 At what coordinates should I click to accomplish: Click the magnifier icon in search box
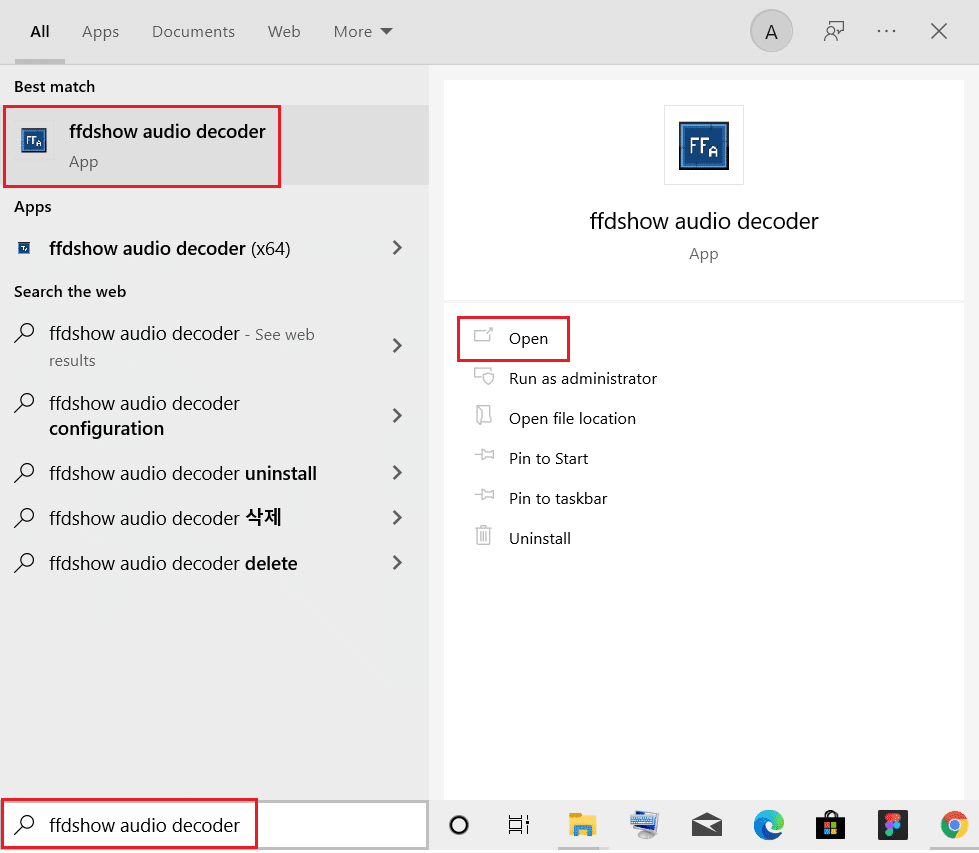tap(24, 825)
